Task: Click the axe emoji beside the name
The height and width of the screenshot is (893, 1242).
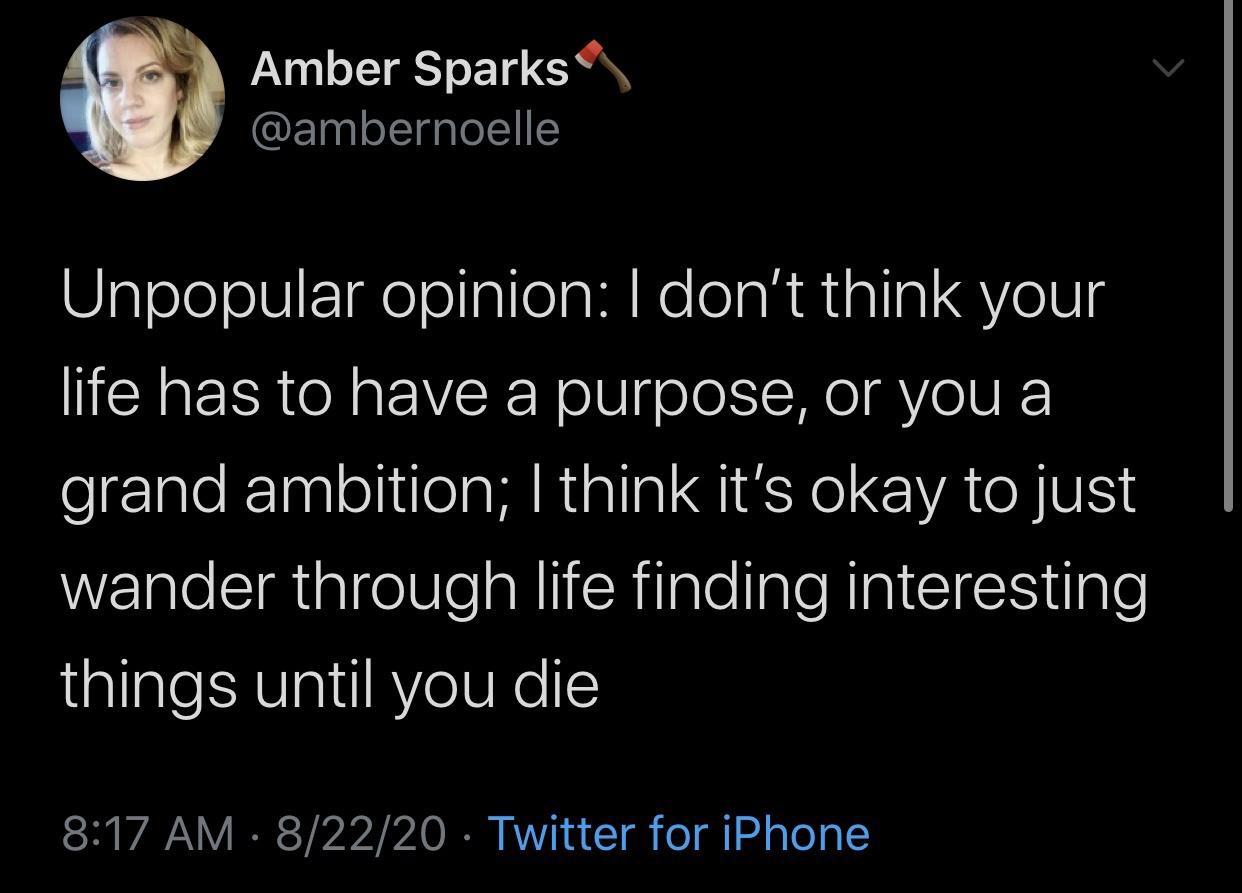Action: click(x=604, y=67)
